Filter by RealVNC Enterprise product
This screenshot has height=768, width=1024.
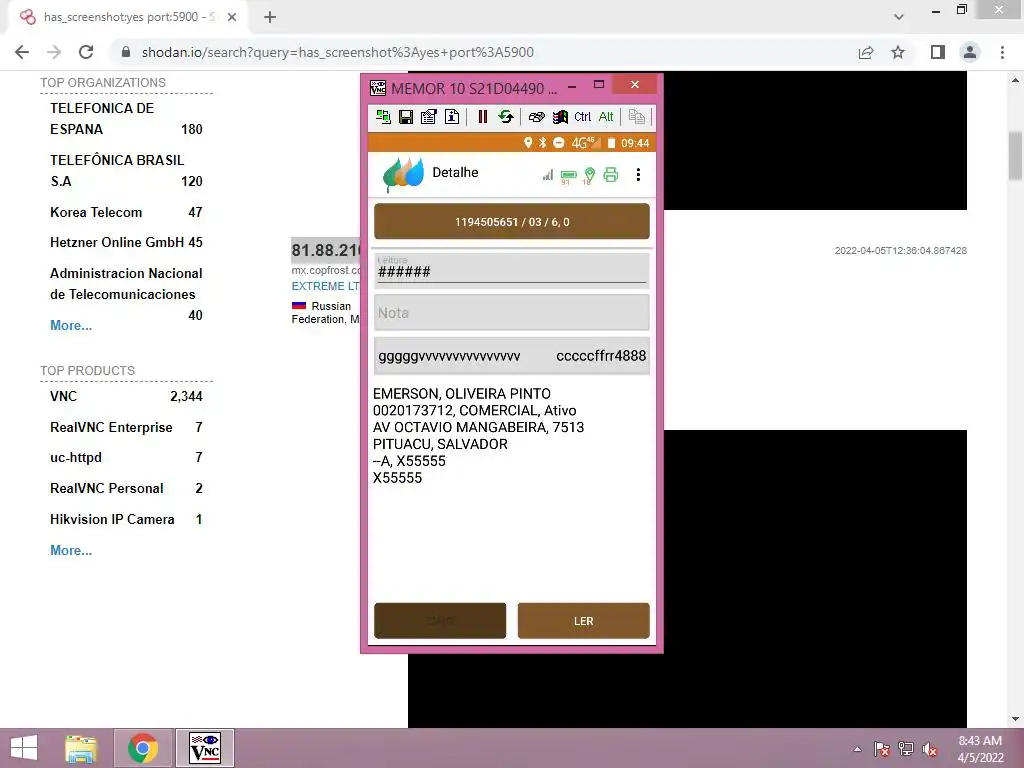[x=126, y=427]
